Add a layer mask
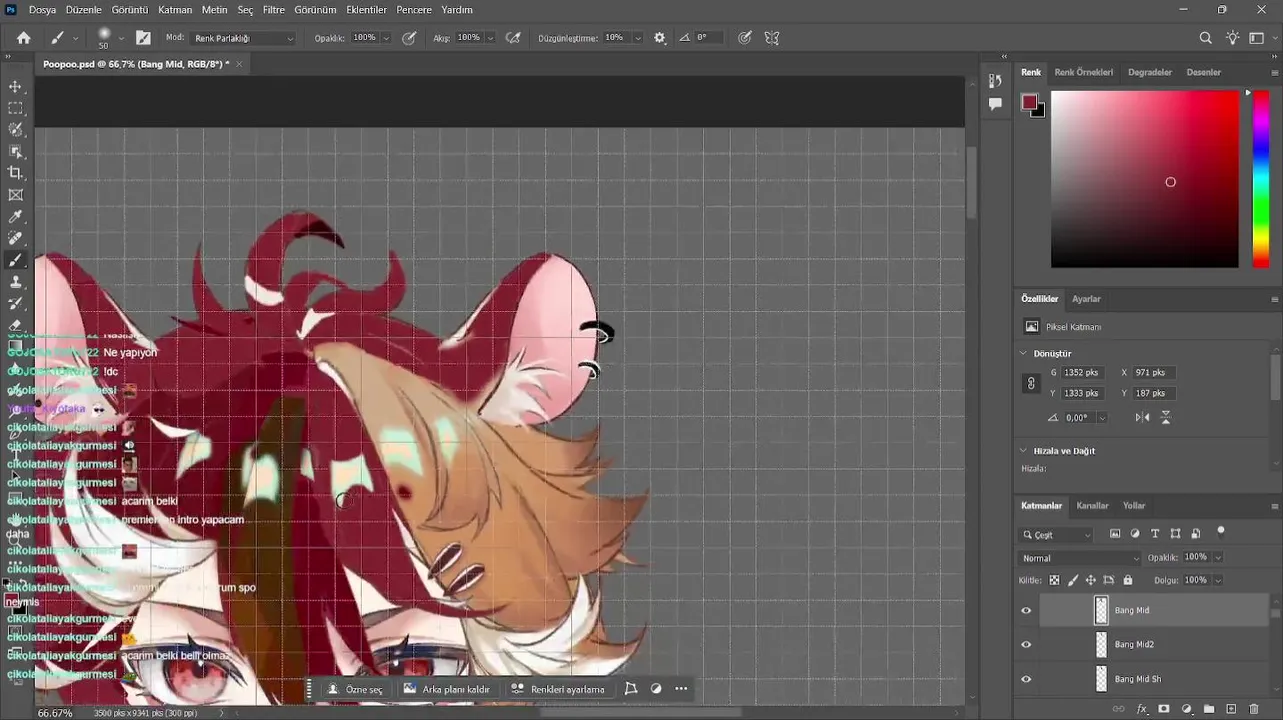 pyautogui.click(x=1164, y=709)
